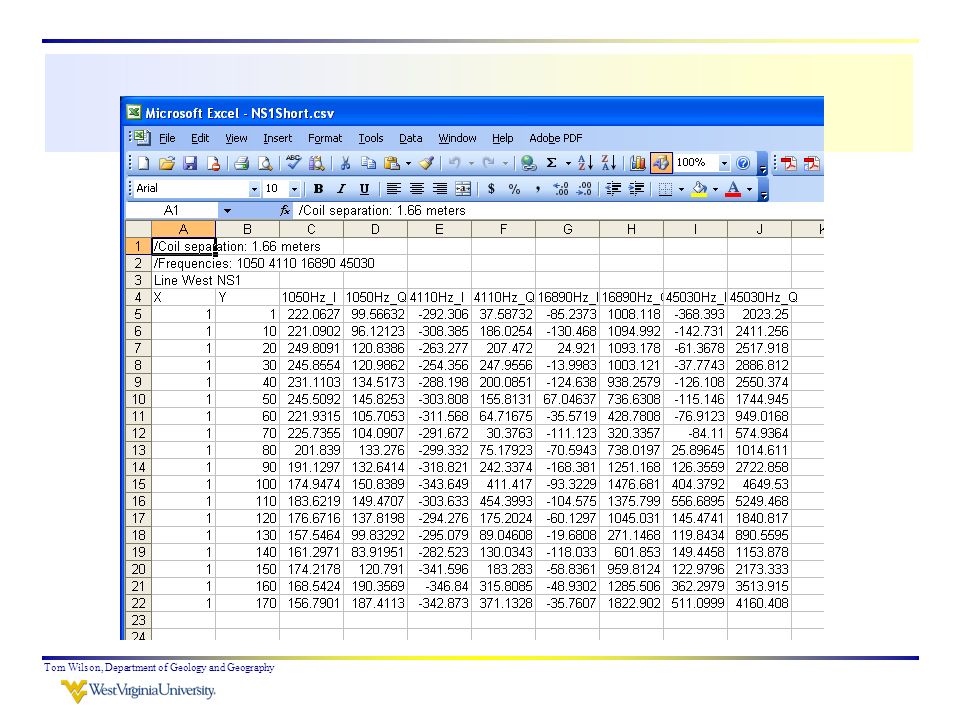Open the font size 10 dropdown
Viewport: 960px width, 720px height.
pos(294,190)
